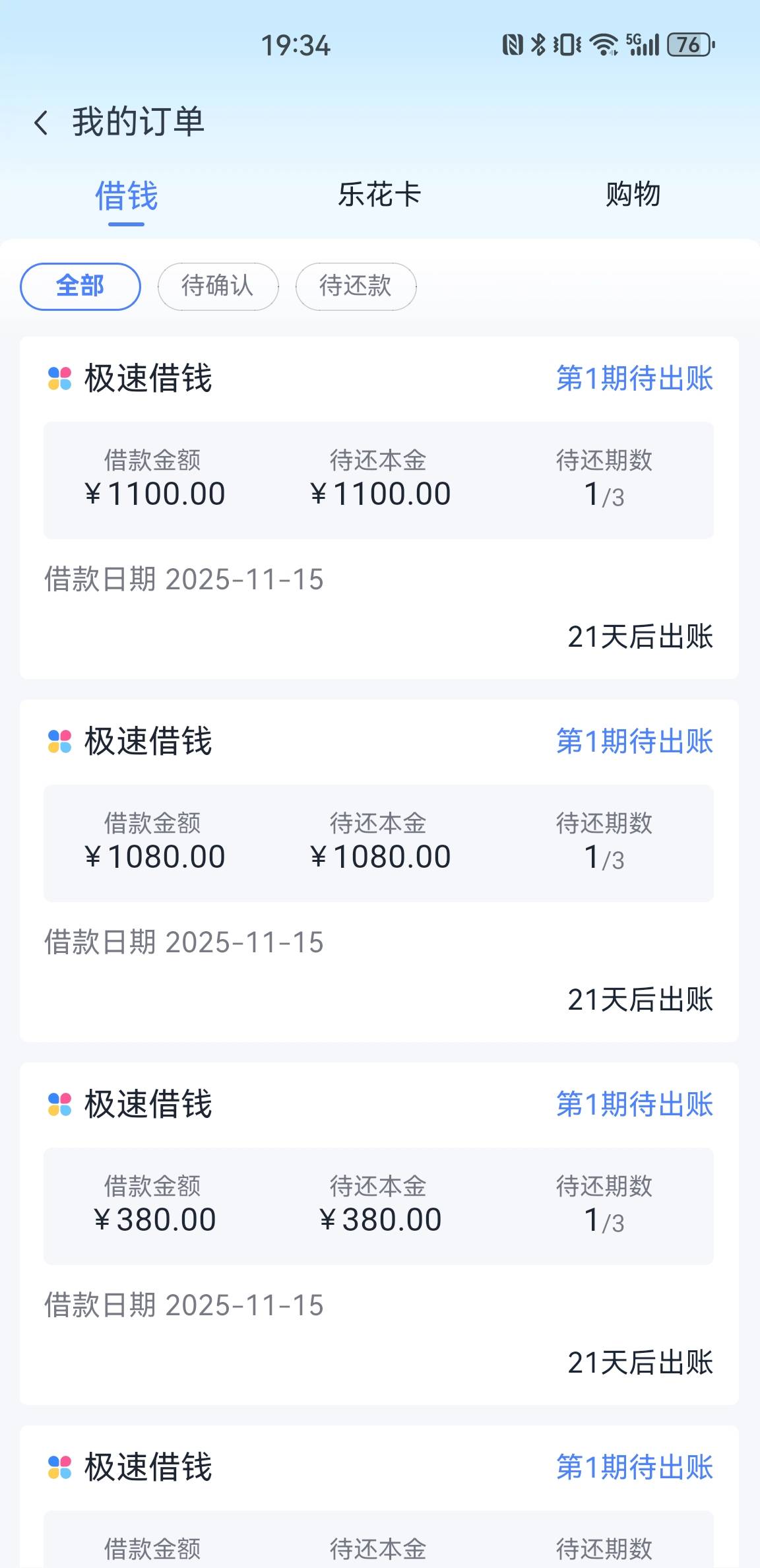This screenshot has height=1568, width=760.
Task: Open the 借钱 tab
Action: 126,197
